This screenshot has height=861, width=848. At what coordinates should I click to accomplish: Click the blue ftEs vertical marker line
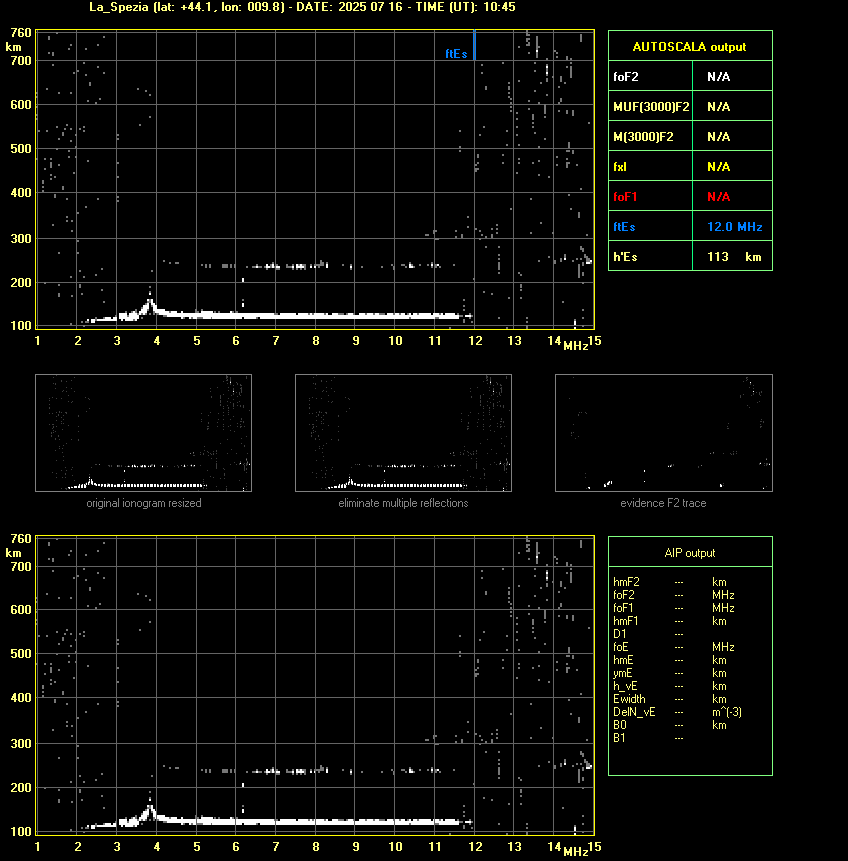pos(474,44)
